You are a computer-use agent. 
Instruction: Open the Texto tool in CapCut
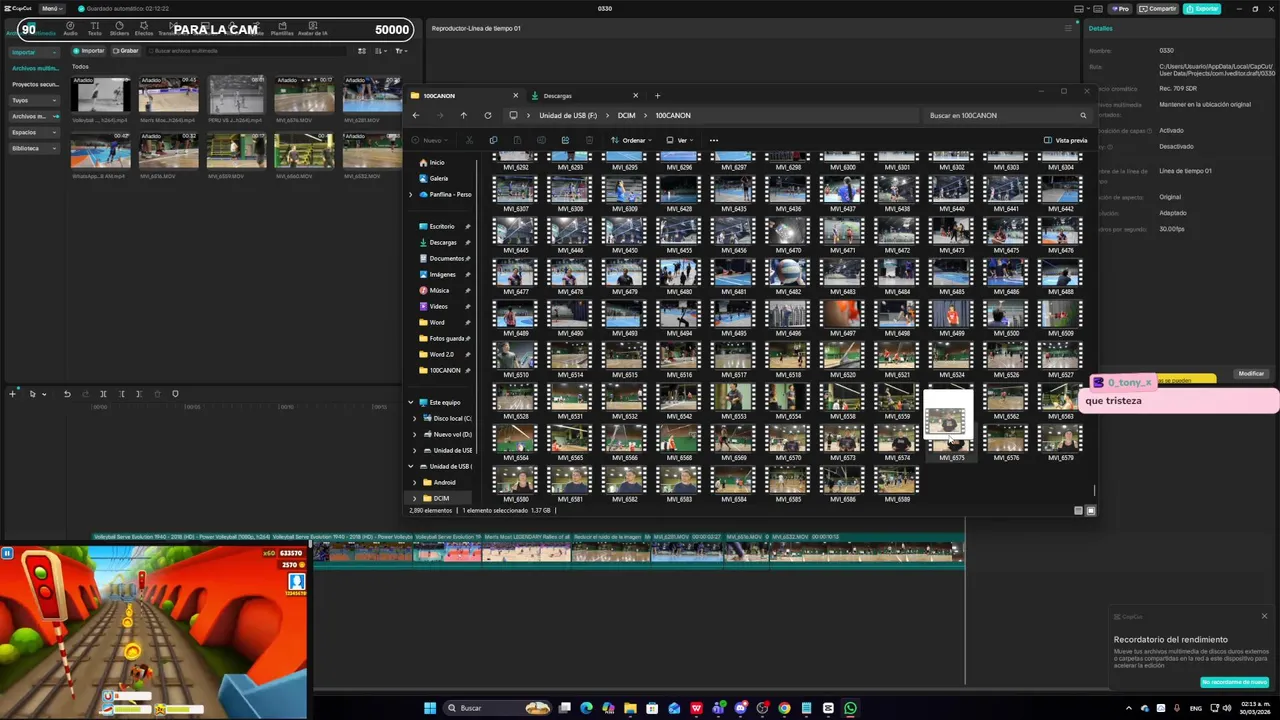pyautogui.click(x=95, y=28)
